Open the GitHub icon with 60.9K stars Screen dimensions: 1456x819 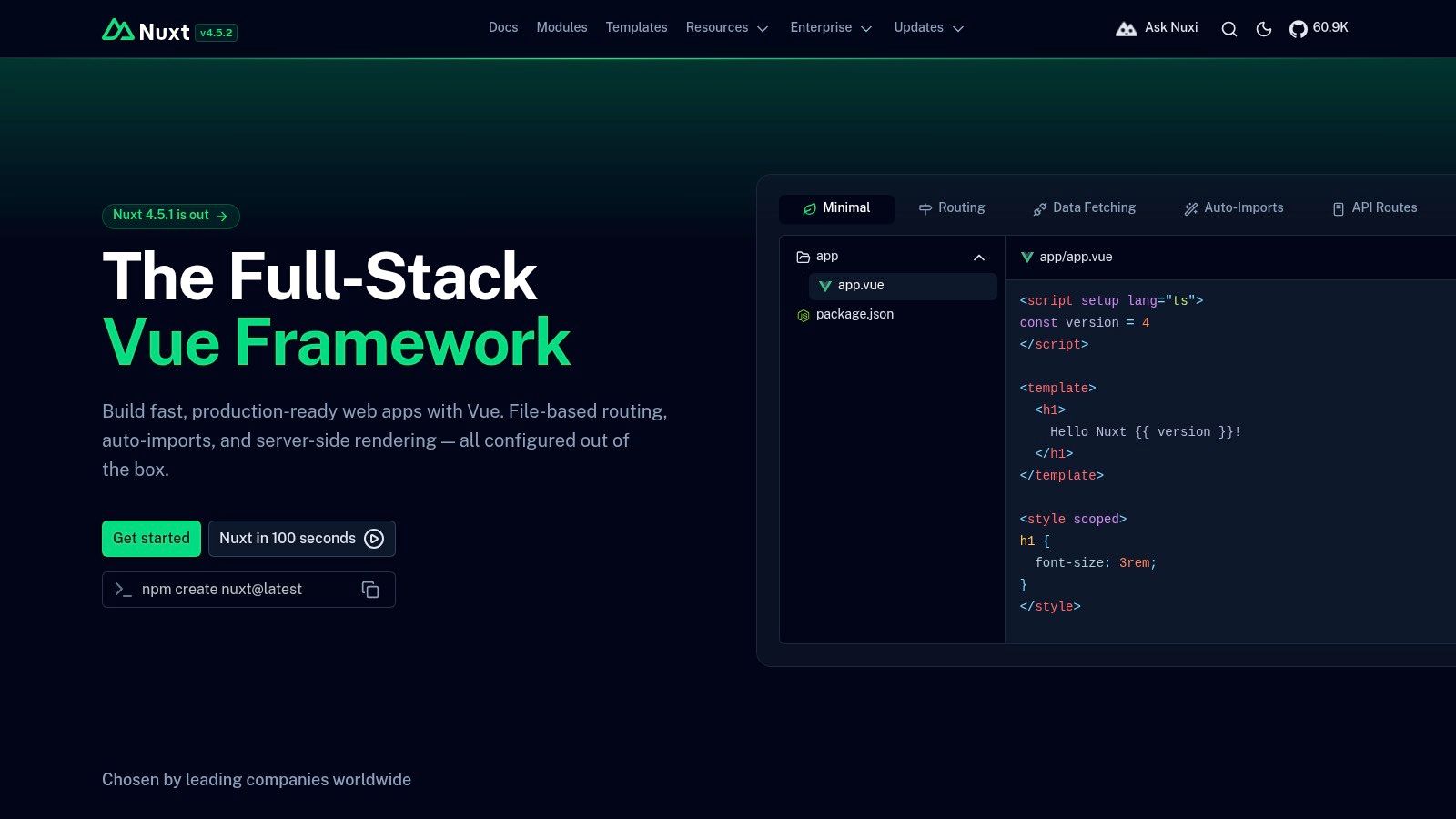[1299, 29]
